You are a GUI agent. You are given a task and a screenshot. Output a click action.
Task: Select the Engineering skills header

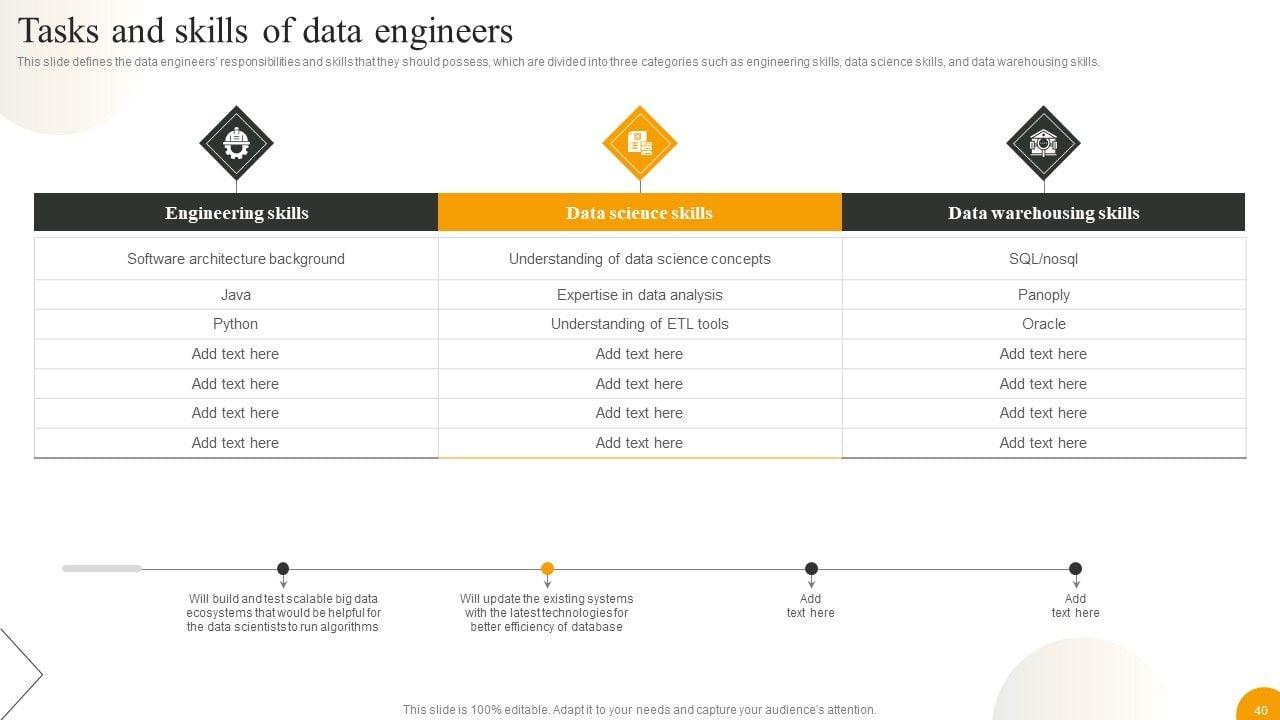(236, 213)
